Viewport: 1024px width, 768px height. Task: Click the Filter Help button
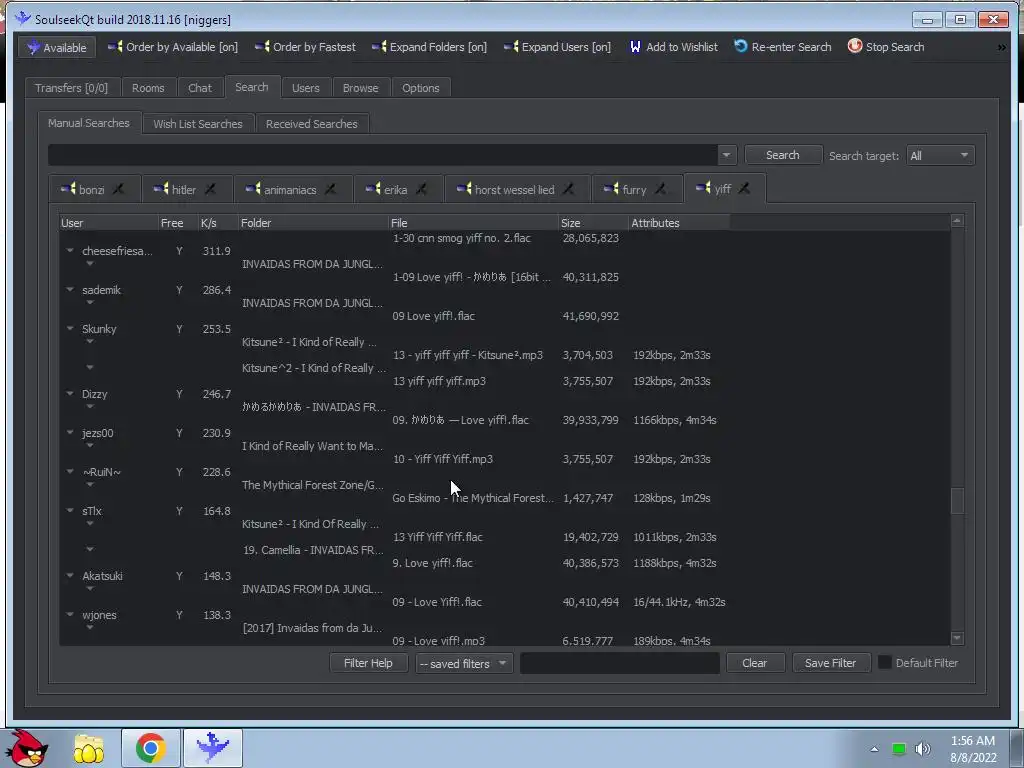(x=368, y=663)
